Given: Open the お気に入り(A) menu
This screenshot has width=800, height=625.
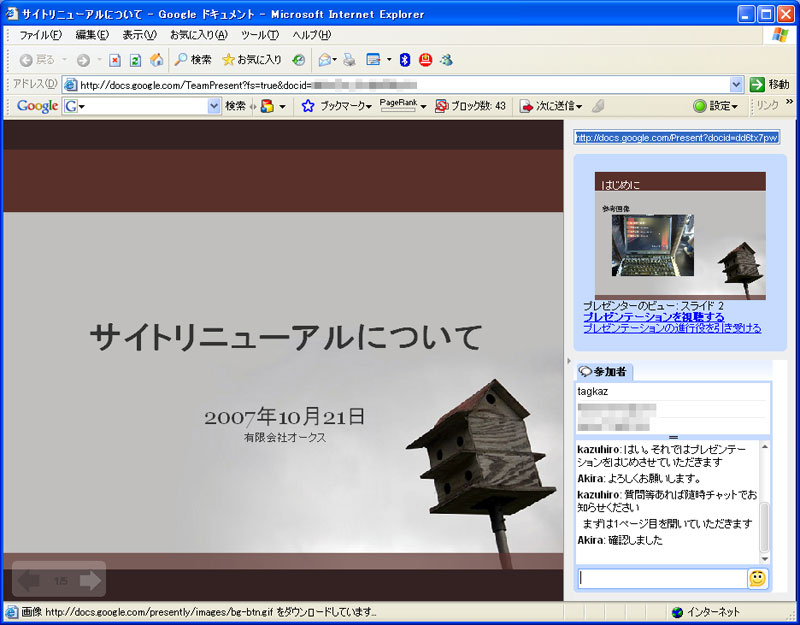Looking at the screenshot, I should (198, 35).
